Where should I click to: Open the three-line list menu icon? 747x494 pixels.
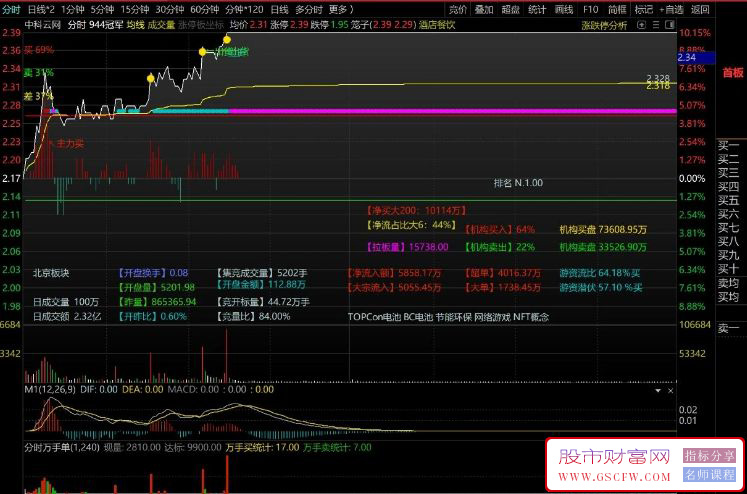(x=656, y=25)
